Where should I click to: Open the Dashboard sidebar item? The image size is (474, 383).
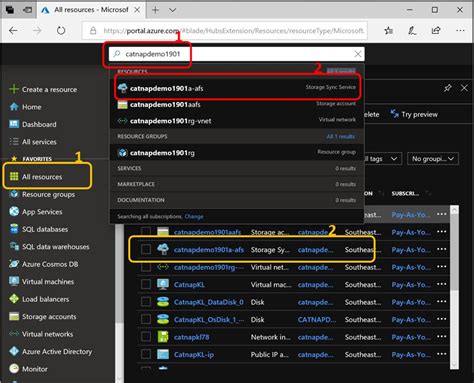pyautogui.click(x=33, y=124)
